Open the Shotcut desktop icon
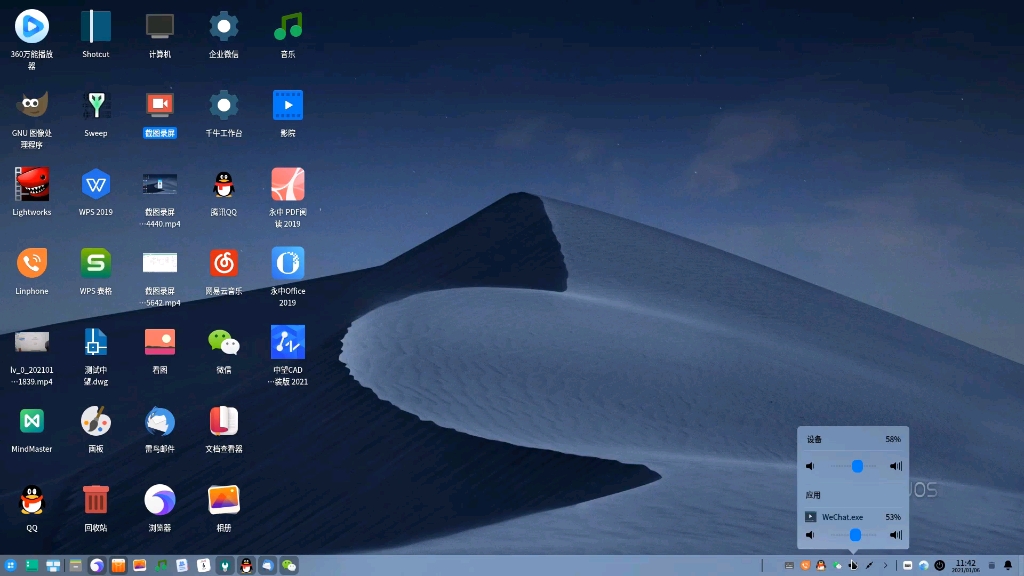The image size is (1024, 576). (x=96, y=27)
